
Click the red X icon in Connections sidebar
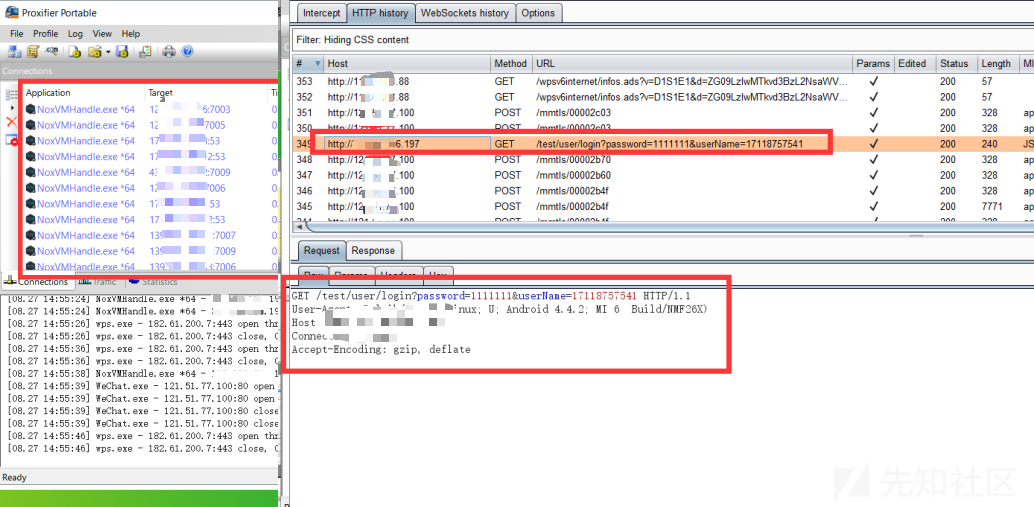tap(12, 122)
